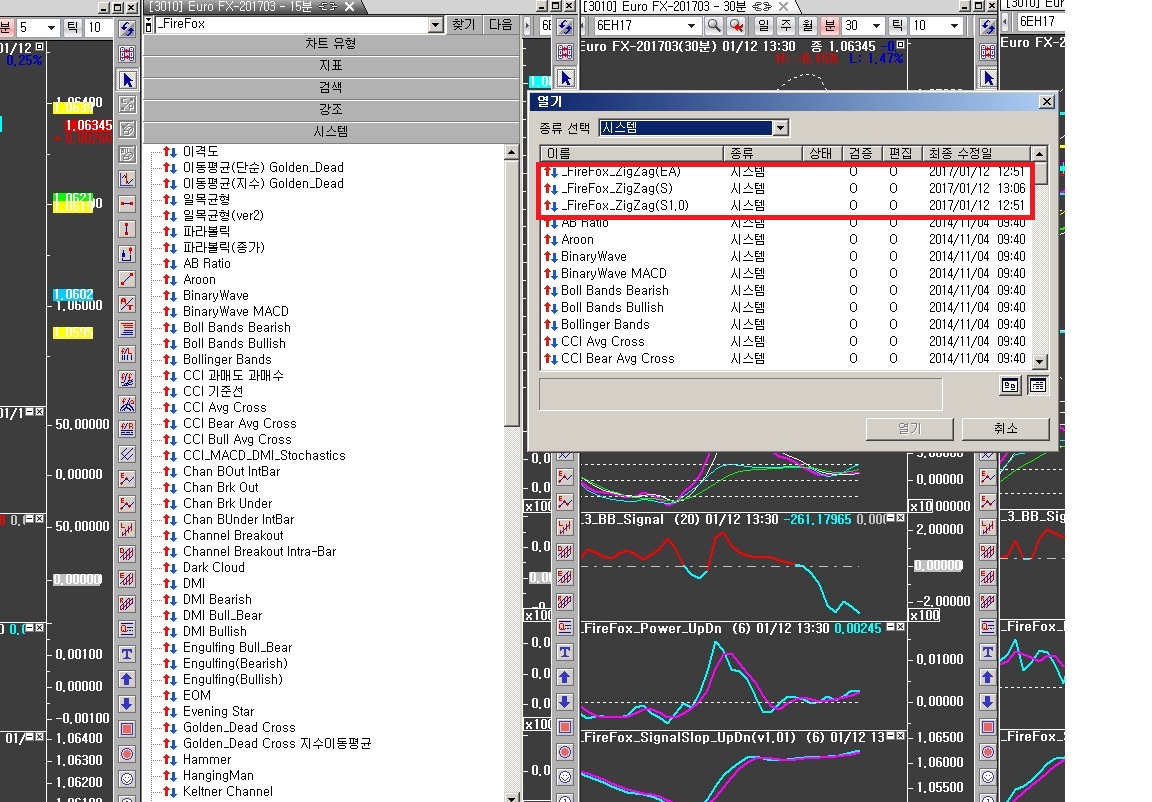Toggle the 일 (daily) period button

pos(763,25)
